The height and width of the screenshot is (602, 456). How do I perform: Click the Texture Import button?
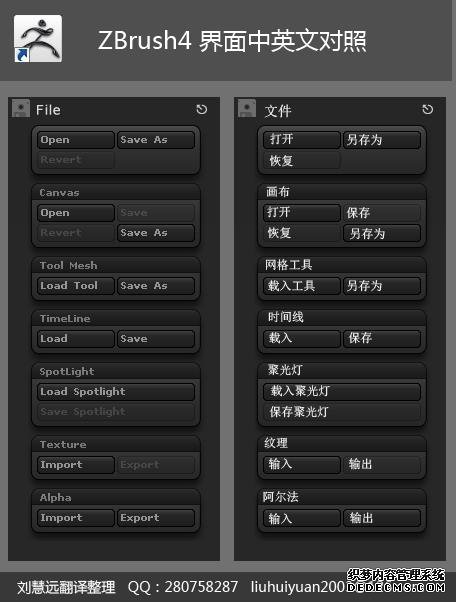(x=76, y=465)
